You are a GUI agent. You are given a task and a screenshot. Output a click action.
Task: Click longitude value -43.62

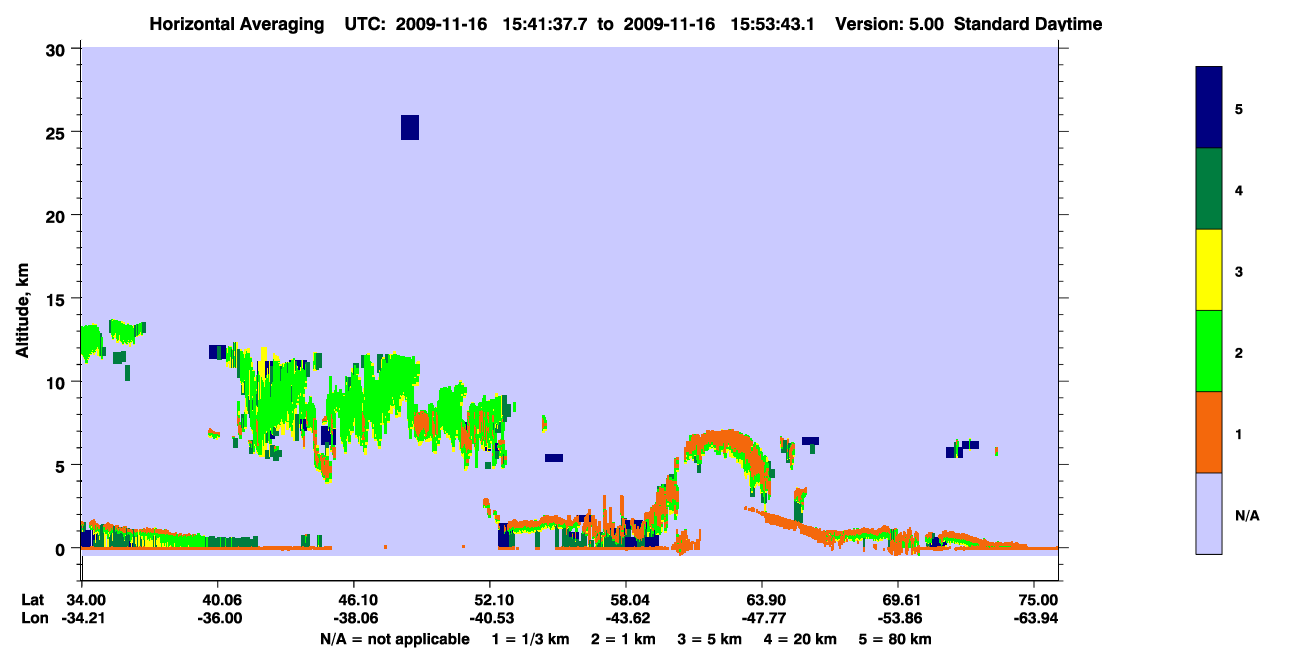[627, 618]
